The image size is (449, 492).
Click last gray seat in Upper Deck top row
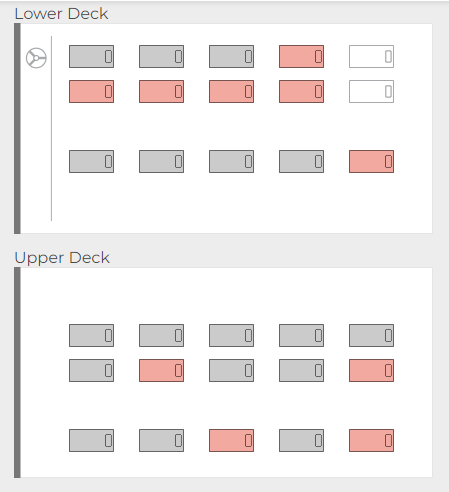tap(371, 335)
